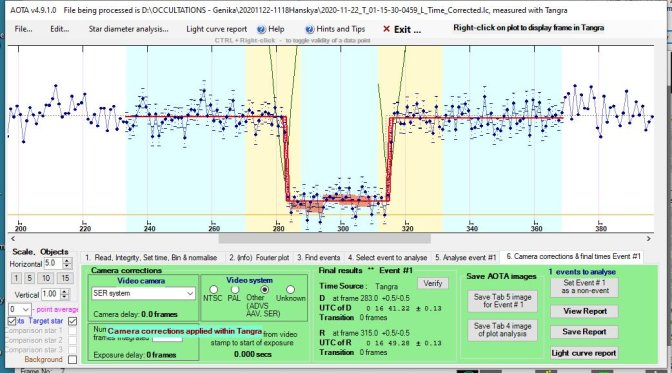Switch to tab 5 Analyse event #1
This screenshot has height=373, width=672.
point(465,258)
